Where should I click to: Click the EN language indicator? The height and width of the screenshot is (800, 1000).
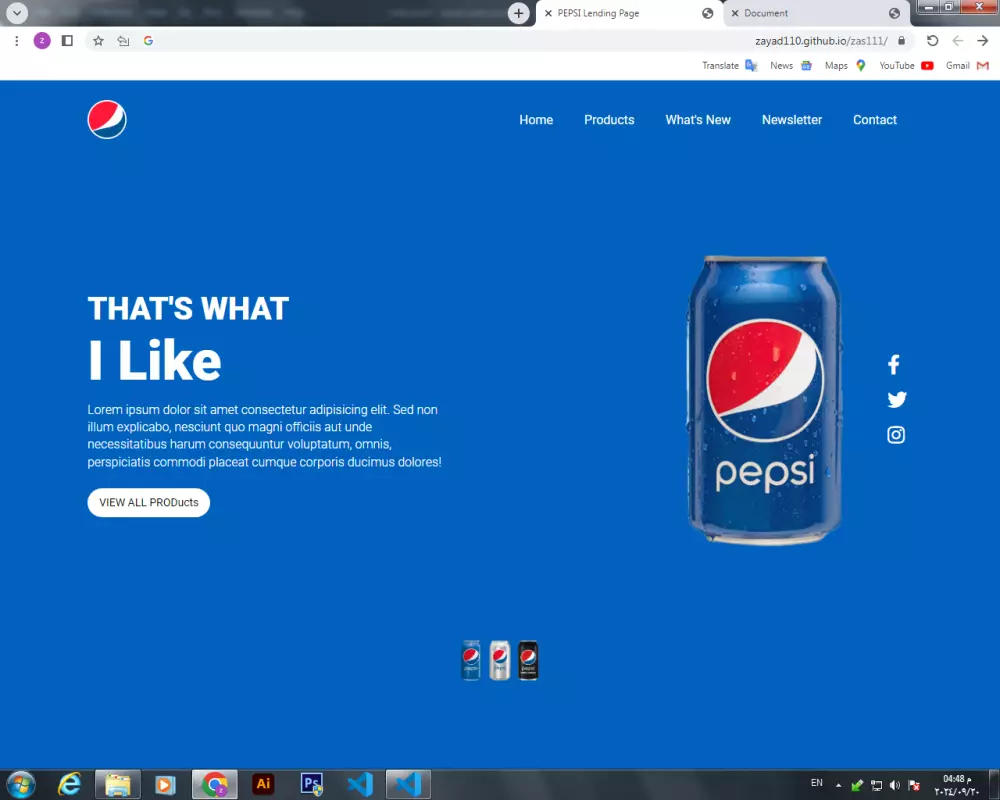(816, 783)
